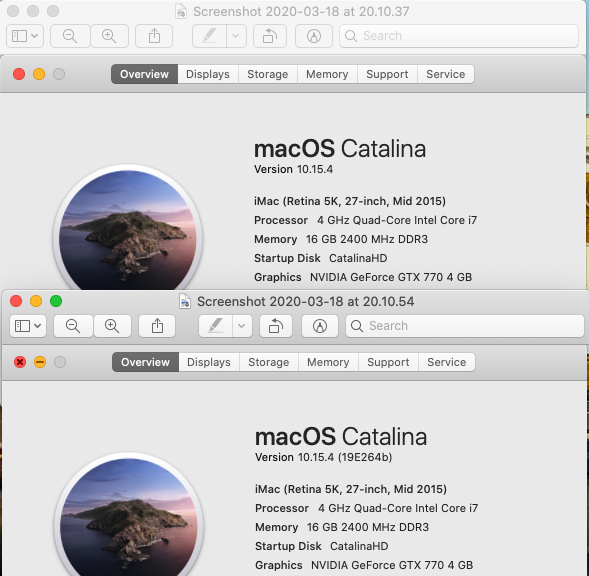
Task: Select the Overview tab in the lower screenshot
Action: tap(145, 362)
